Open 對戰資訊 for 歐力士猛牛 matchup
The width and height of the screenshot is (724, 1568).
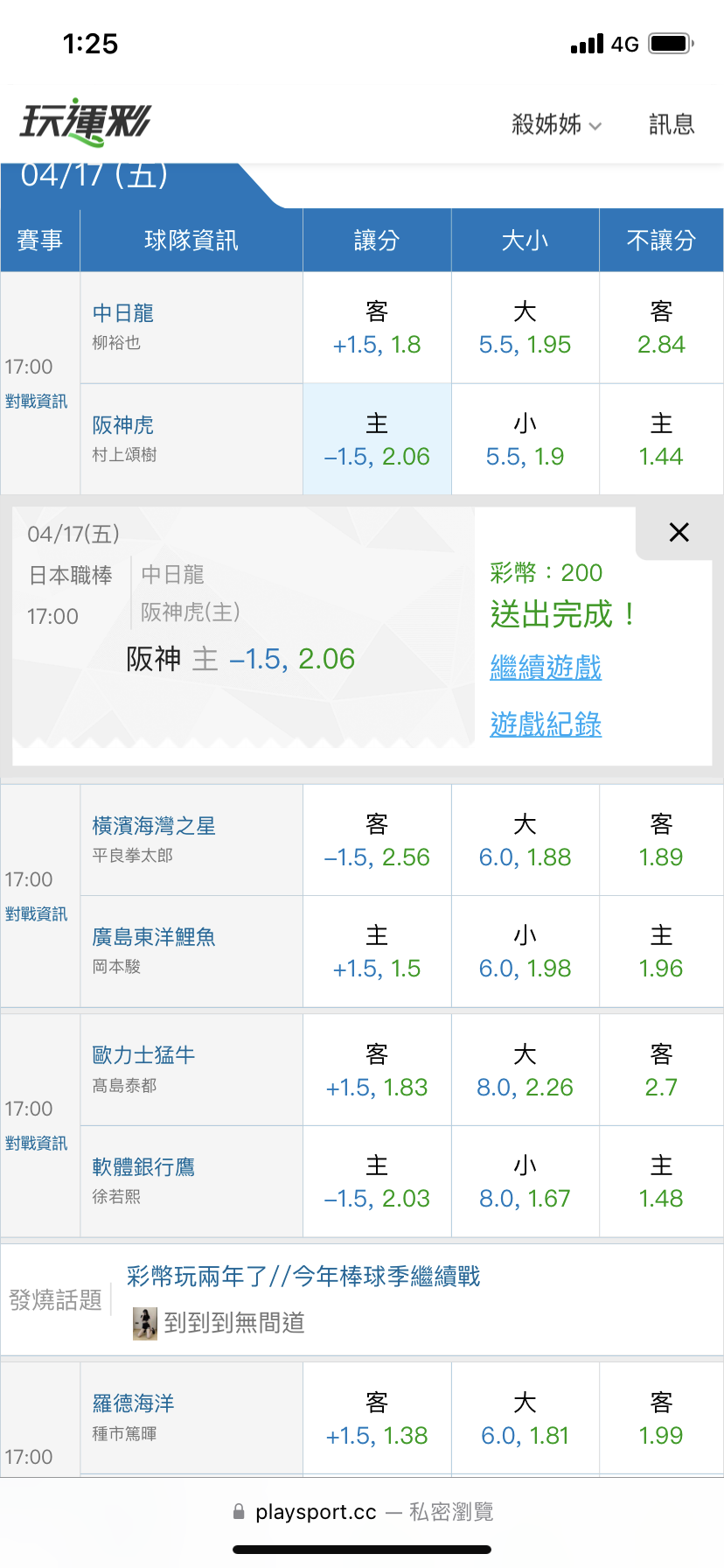pos(37,1144)
